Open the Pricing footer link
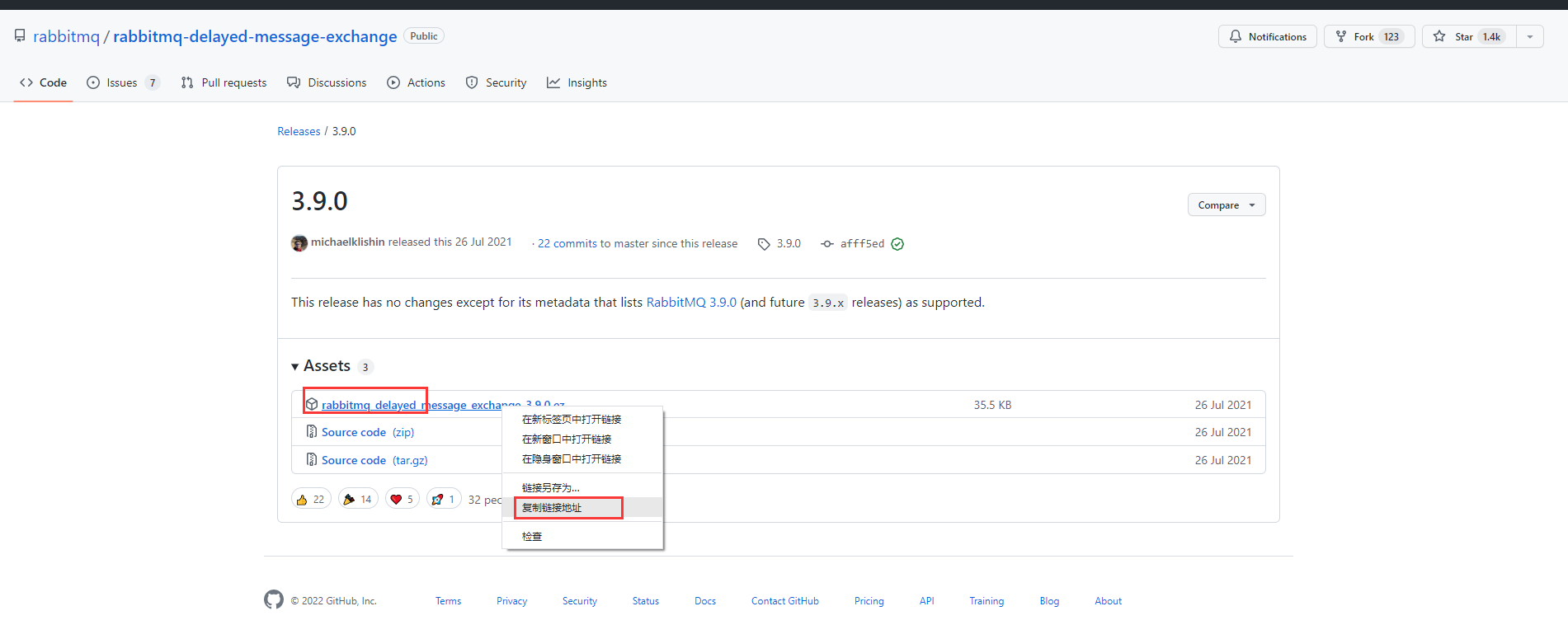 [869, 601]
